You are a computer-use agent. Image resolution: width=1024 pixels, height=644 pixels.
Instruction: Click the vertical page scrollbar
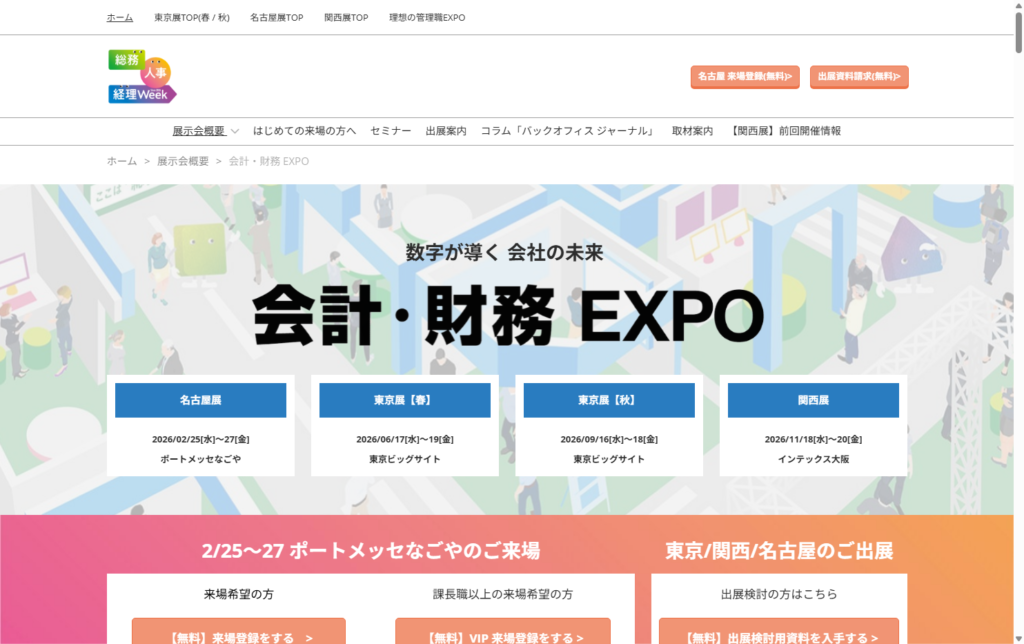1016,300
